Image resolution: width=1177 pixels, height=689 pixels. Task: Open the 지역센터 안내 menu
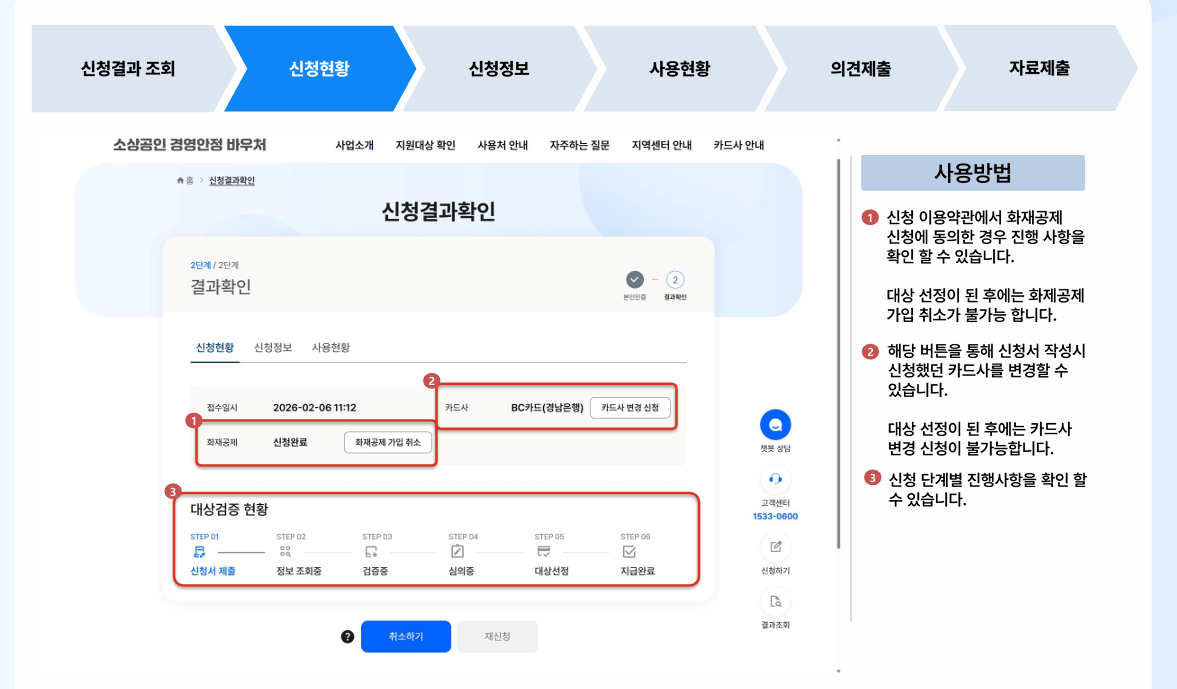click(661, 146)
